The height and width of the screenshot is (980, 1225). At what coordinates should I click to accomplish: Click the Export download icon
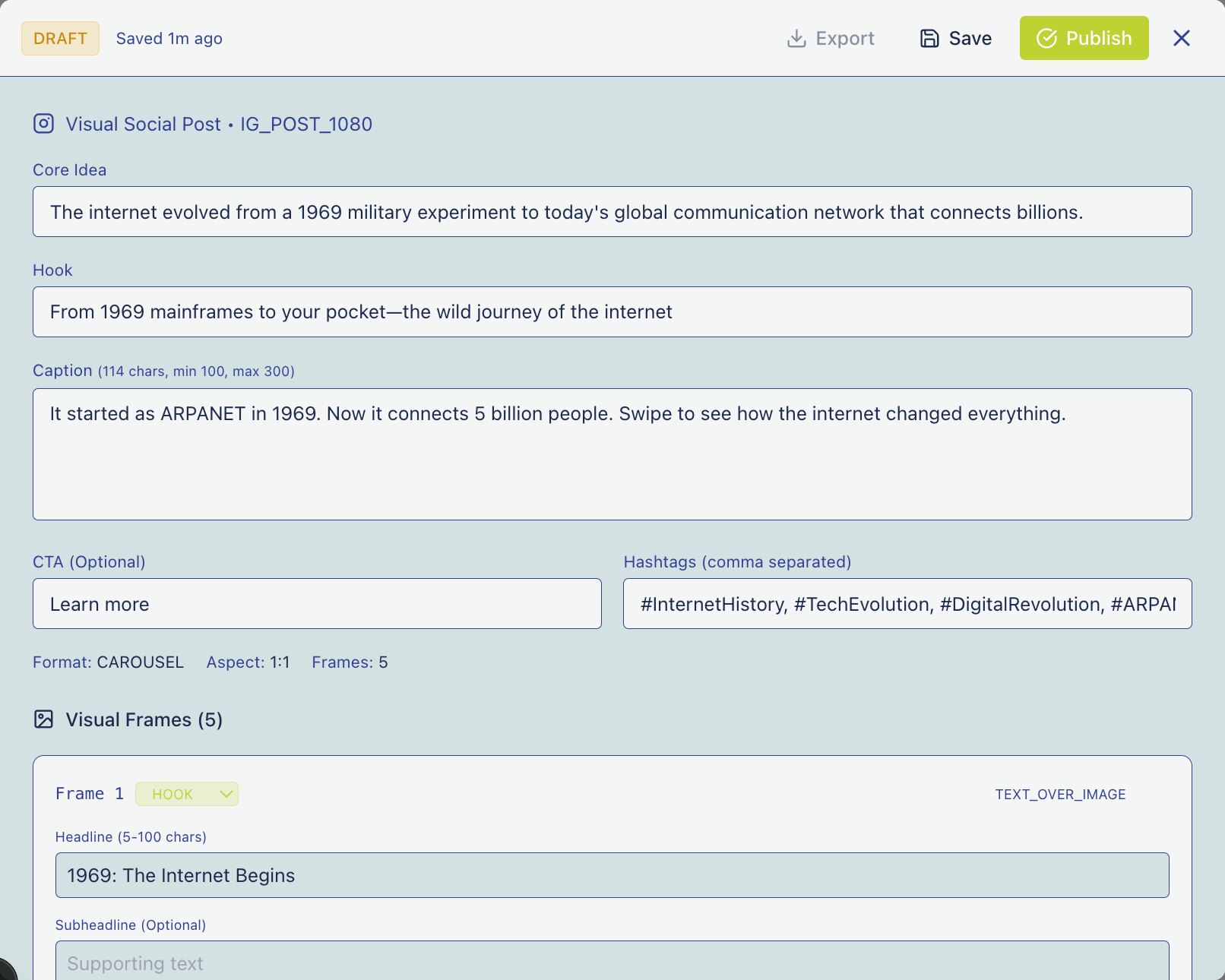[796, 39]
